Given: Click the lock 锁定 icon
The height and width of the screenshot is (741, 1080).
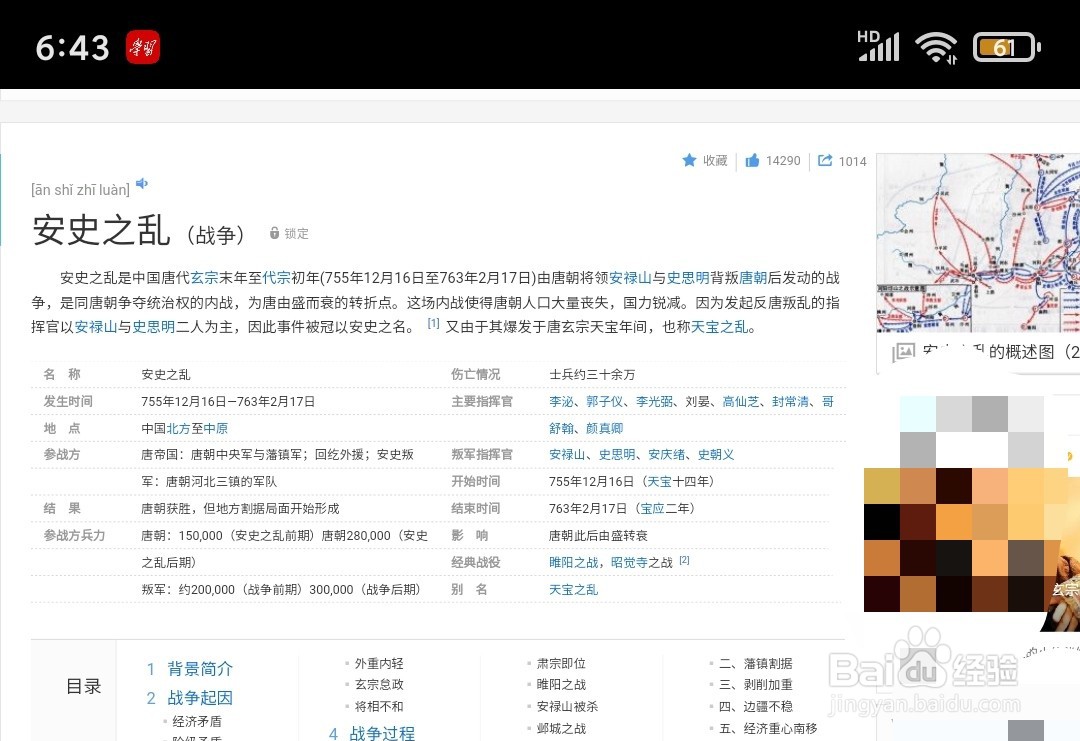Looking at the screenshot, I should 274,233.
